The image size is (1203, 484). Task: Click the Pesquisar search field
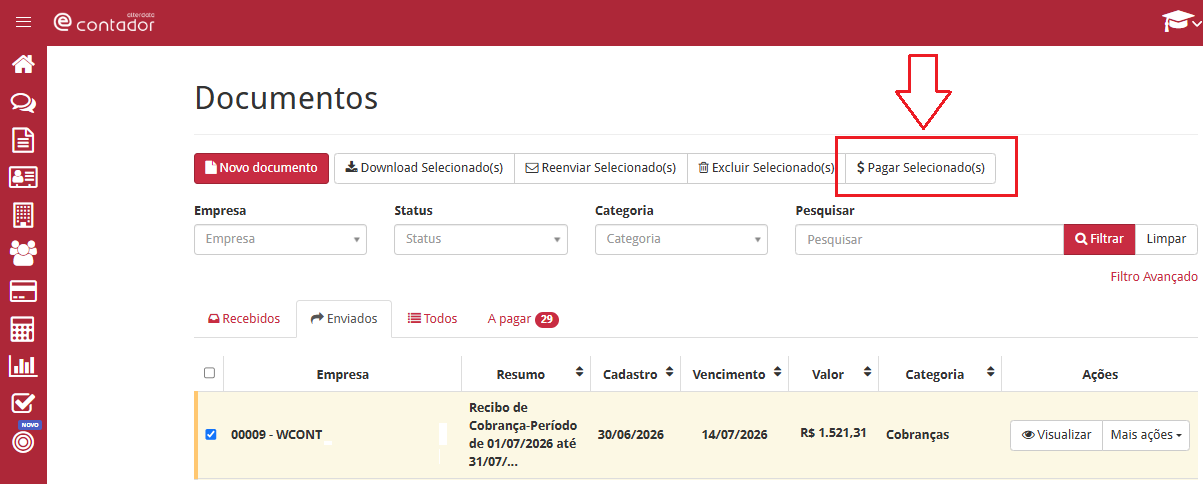click(x=929, y=239)
